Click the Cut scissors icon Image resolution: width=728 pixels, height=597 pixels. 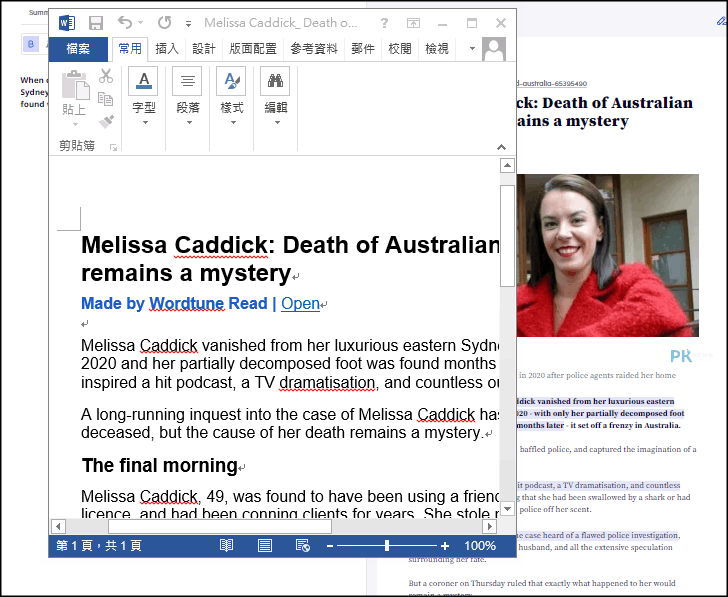[106, 76]
